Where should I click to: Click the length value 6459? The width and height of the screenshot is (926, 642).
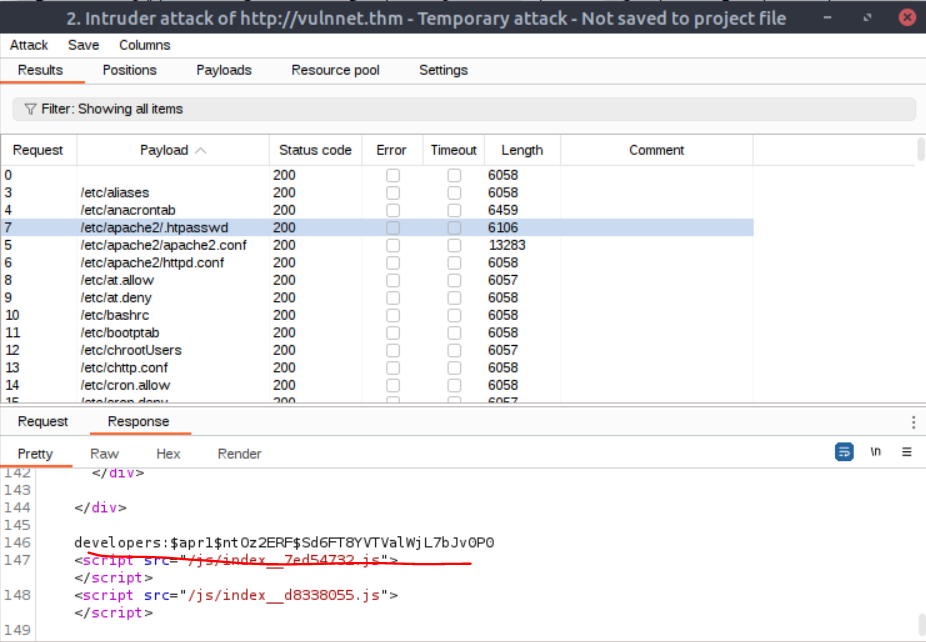click(503, 210)
